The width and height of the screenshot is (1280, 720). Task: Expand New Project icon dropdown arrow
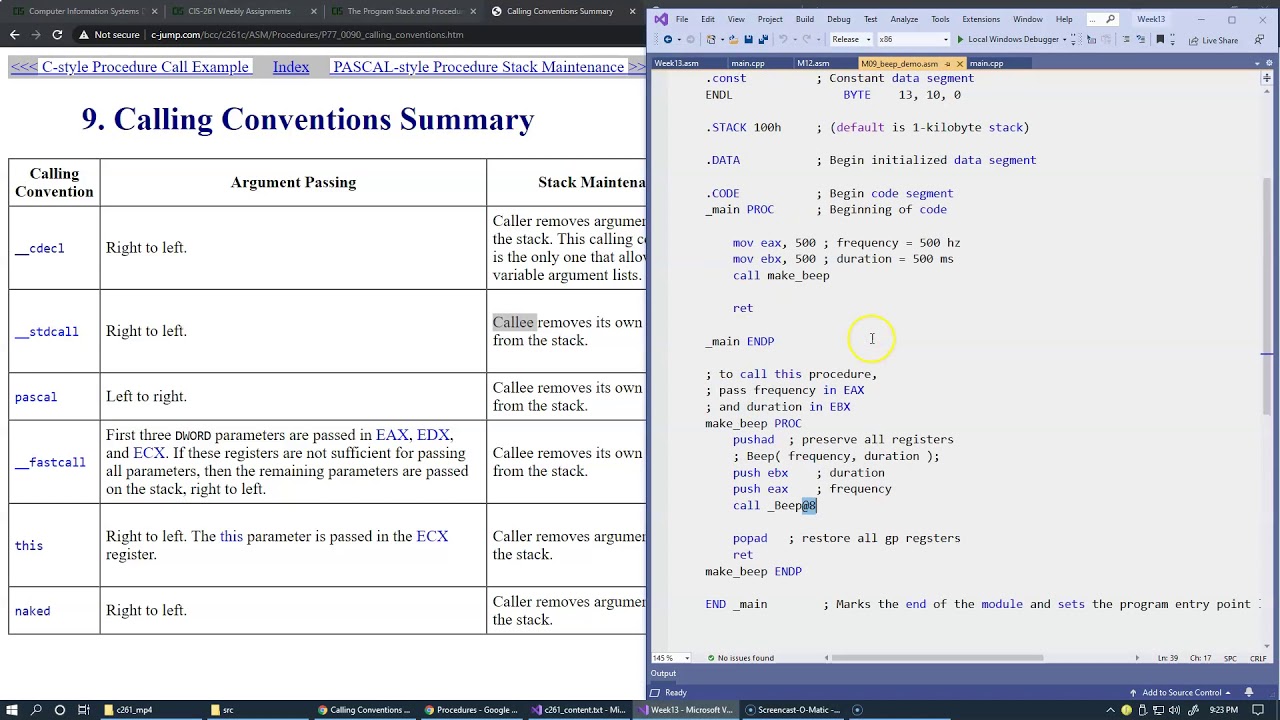[722, 39]
